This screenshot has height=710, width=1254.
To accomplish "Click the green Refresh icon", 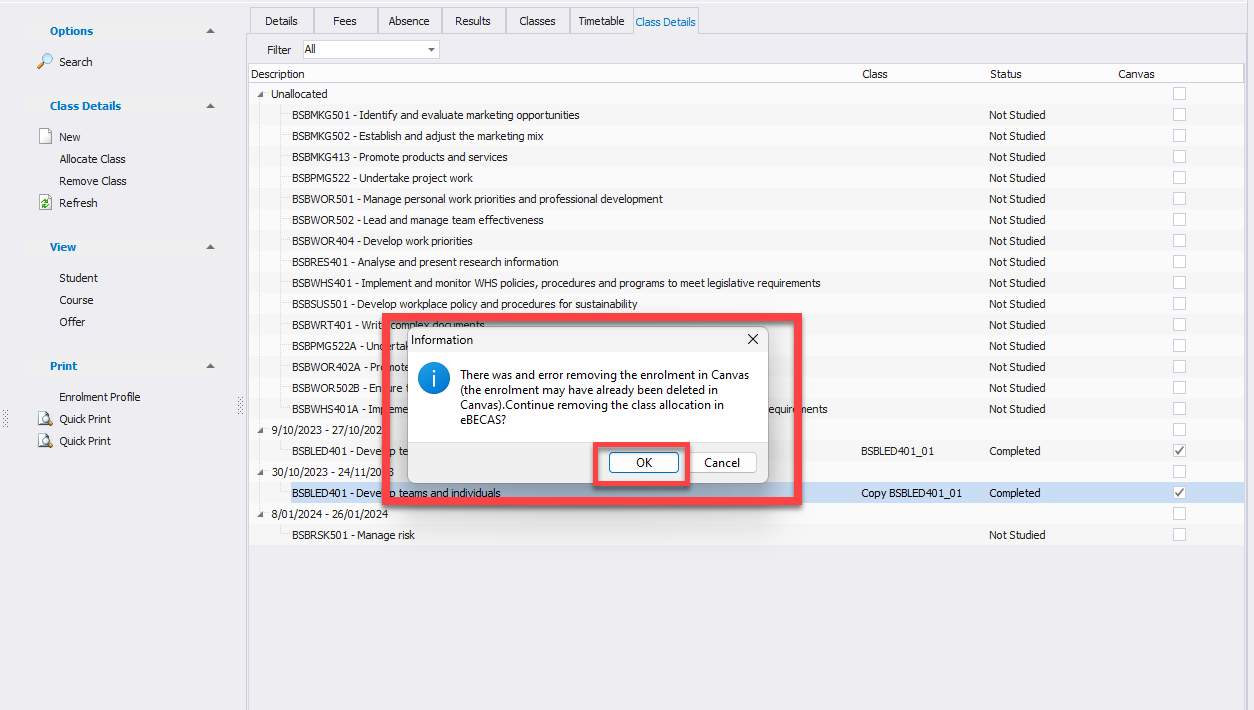I will click(45, 203).
